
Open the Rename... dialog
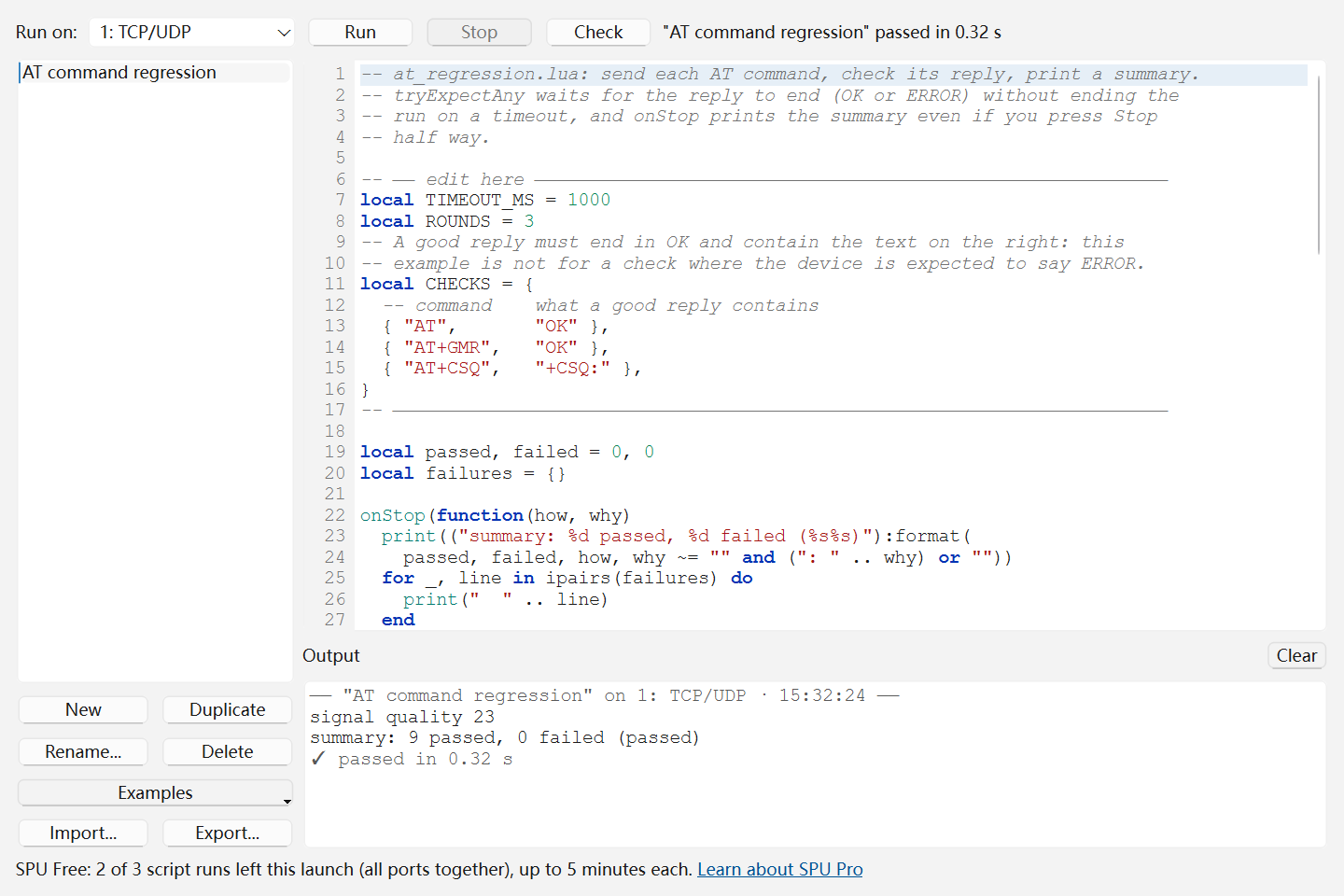point(83,751)
